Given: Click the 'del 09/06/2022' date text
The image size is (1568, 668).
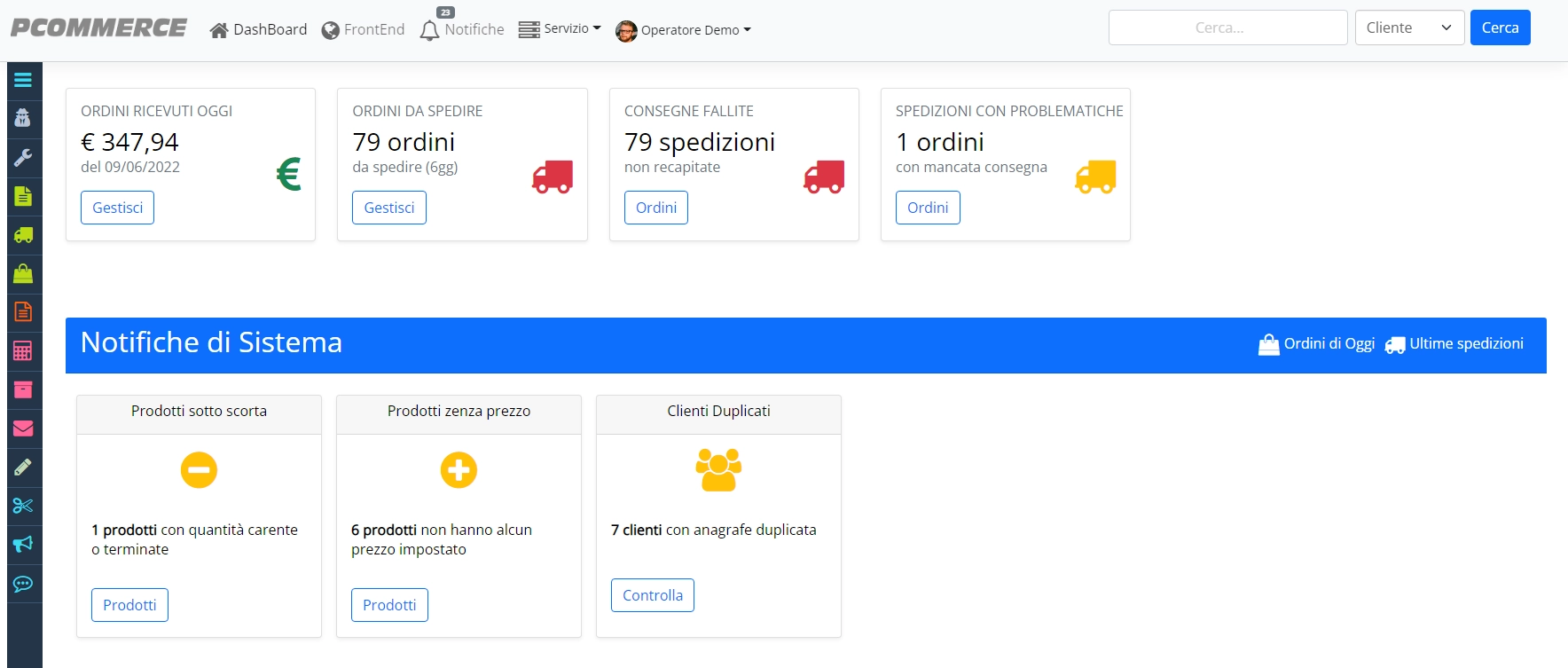Looking at the screenshot, I should pyautogui.click(x=130, y=167).
